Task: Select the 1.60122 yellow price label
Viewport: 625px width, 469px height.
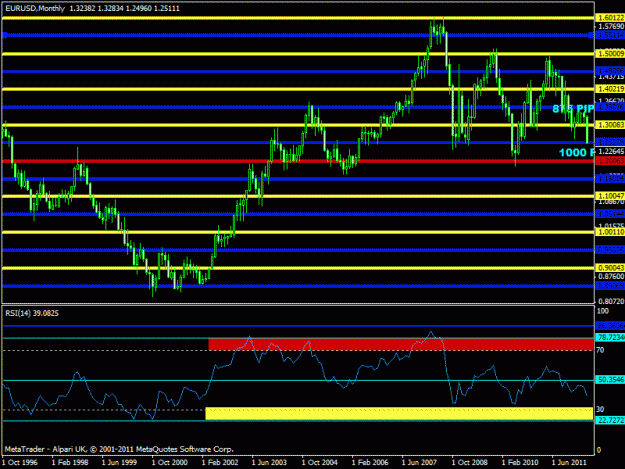Action: (x=610, y=18)
